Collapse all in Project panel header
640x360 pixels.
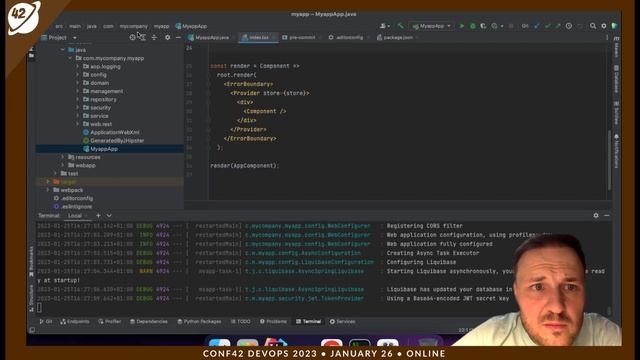point(154,38)
